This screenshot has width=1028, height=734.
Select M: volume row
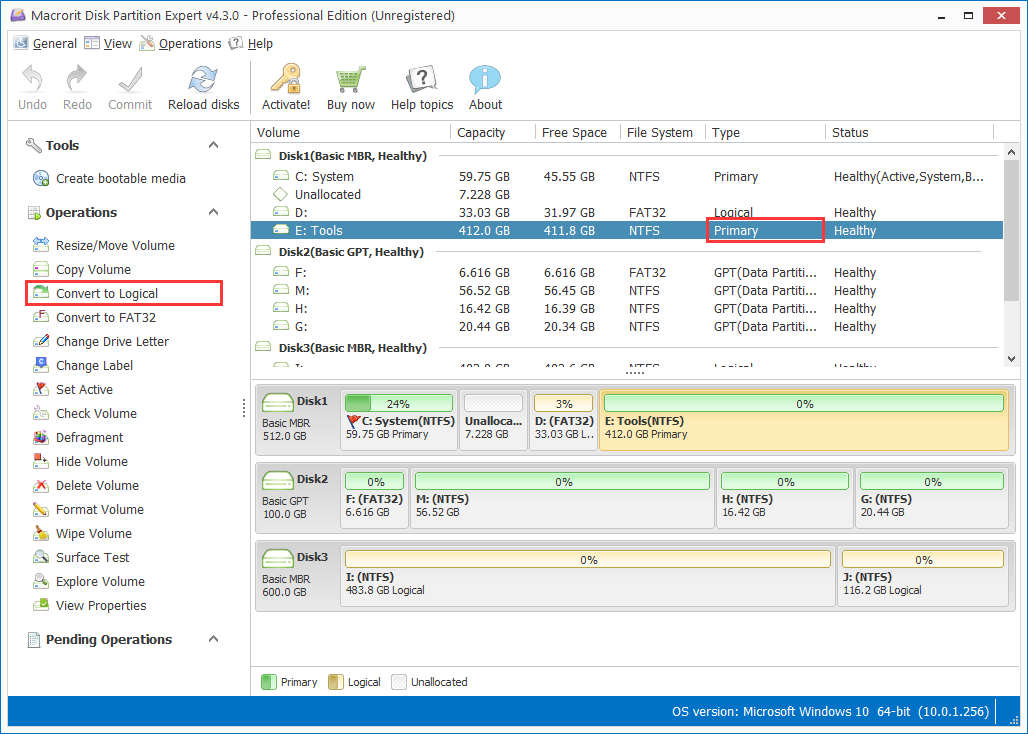[627, 290]
